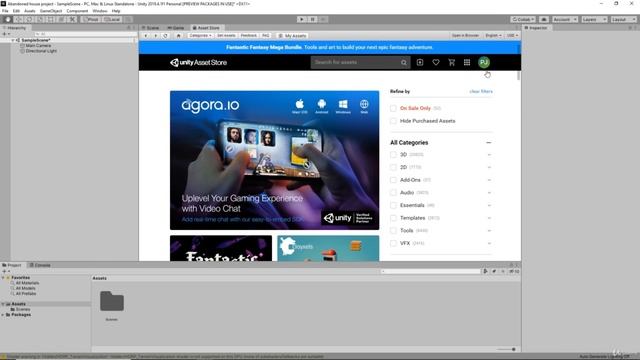Select the Rect Transform tool
640x360 pixels.
(x=51, y=19)
